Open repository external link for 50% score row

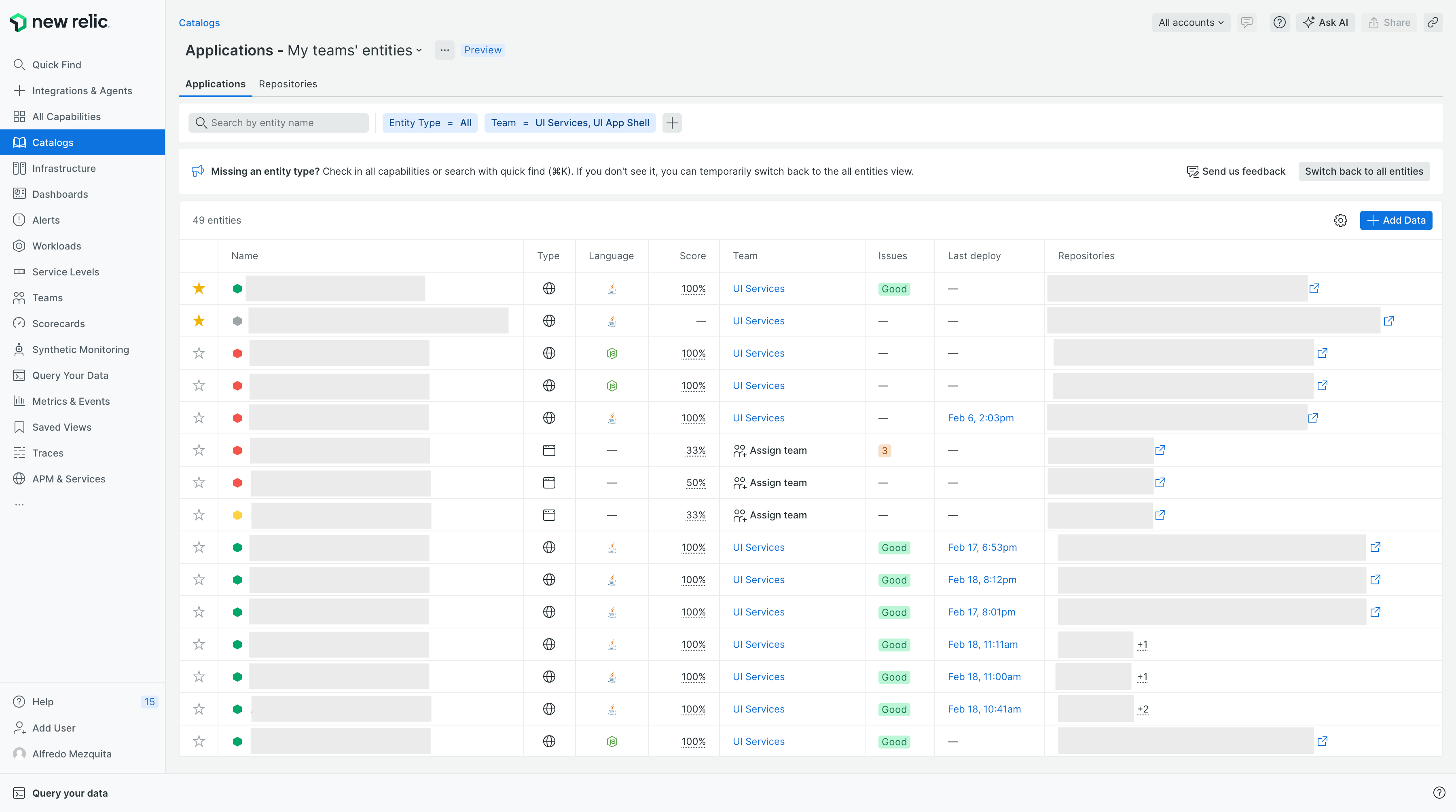pyautogui.click(x=1160, y=482)
